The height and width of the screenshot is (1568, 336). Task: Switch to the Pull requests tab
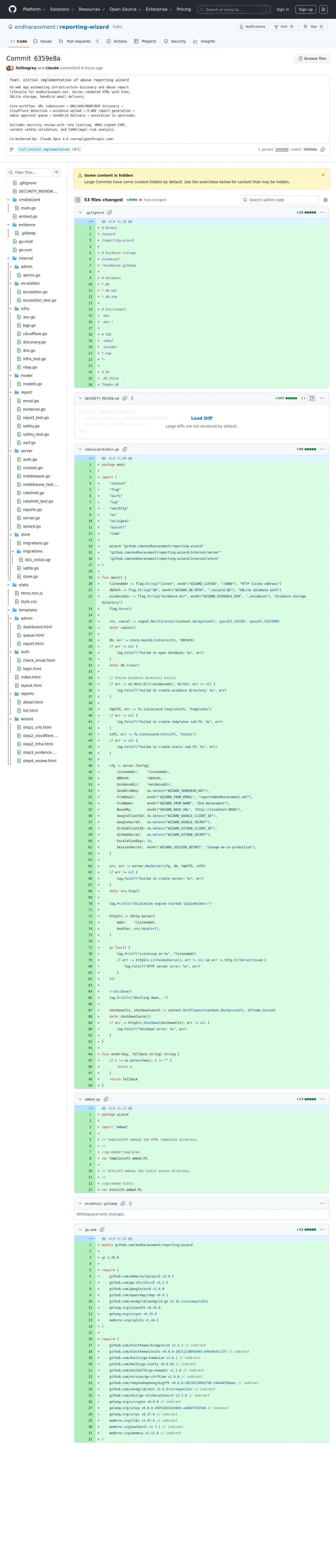(79, 41)
